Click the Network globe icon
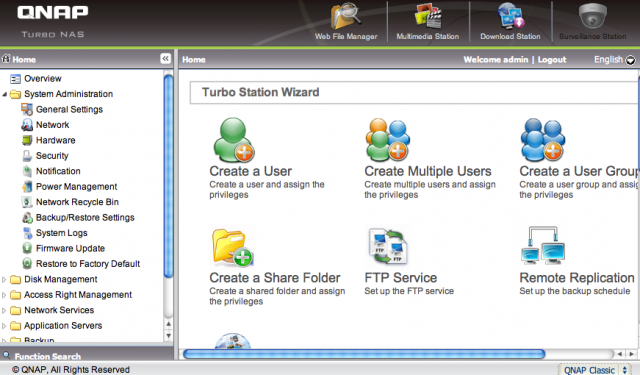640x375 pixels. coord(27,125)
